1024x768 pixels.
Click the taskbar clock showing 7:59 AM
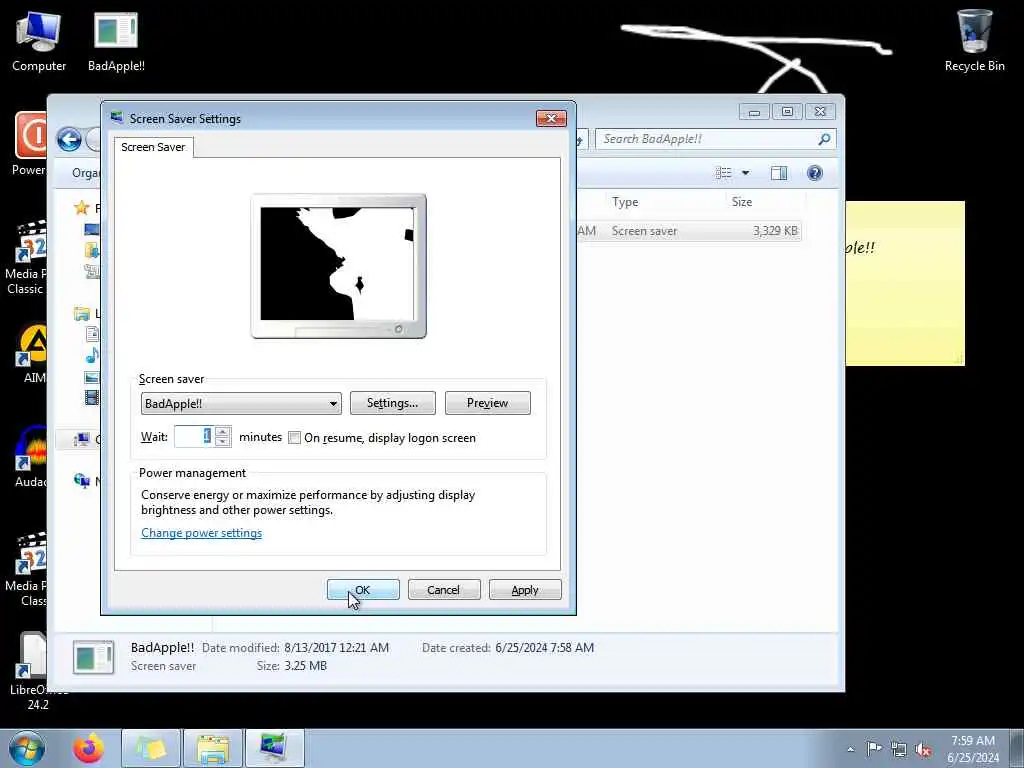(x=973, y=748)
